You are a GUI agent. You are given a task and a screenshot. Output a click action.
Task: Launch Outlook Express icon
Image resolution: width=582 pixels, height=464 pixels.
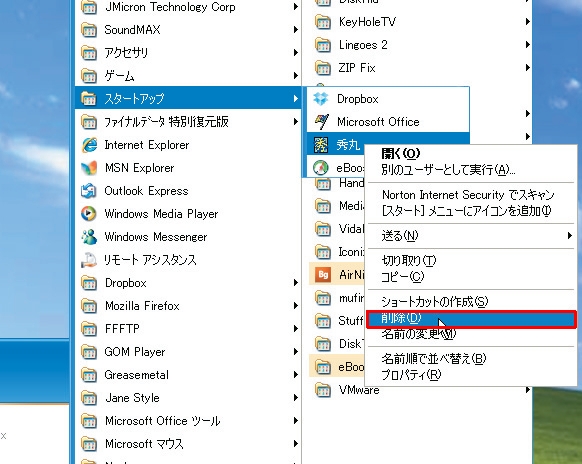[x=89, y=191]
